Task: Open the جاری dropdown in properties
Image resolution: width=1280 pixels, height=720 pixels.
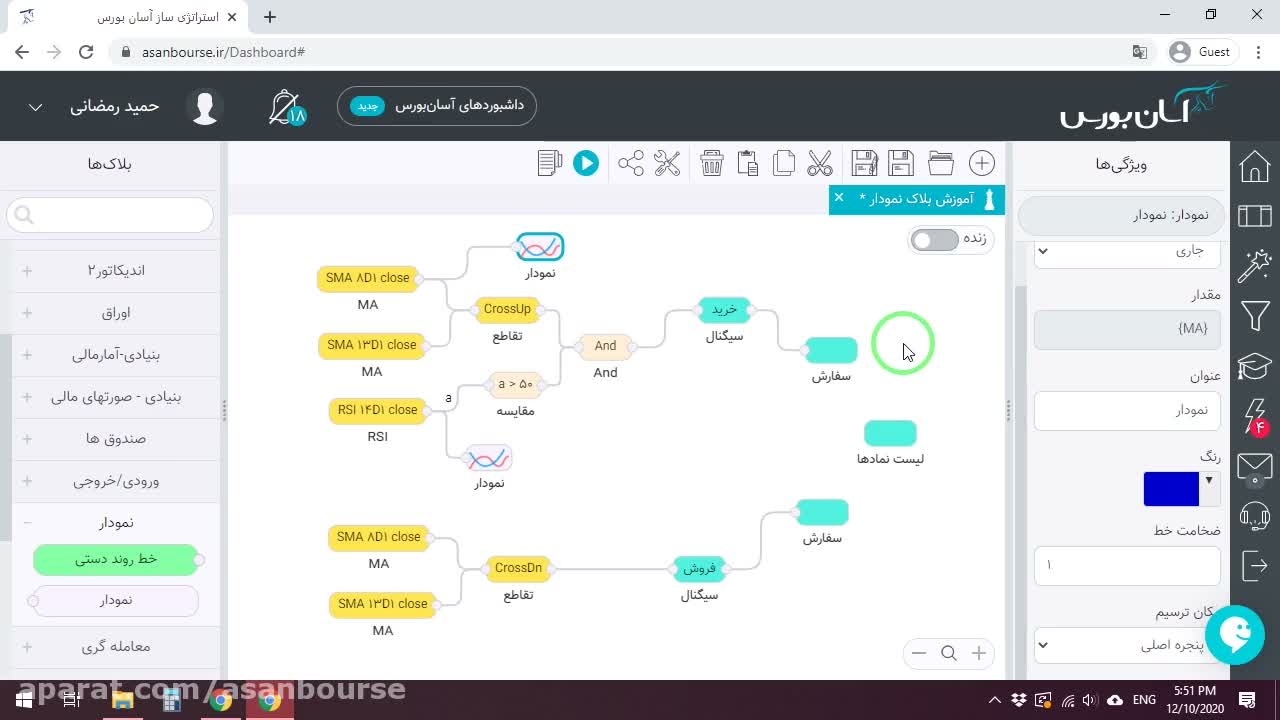Action: pos(1127,251)
